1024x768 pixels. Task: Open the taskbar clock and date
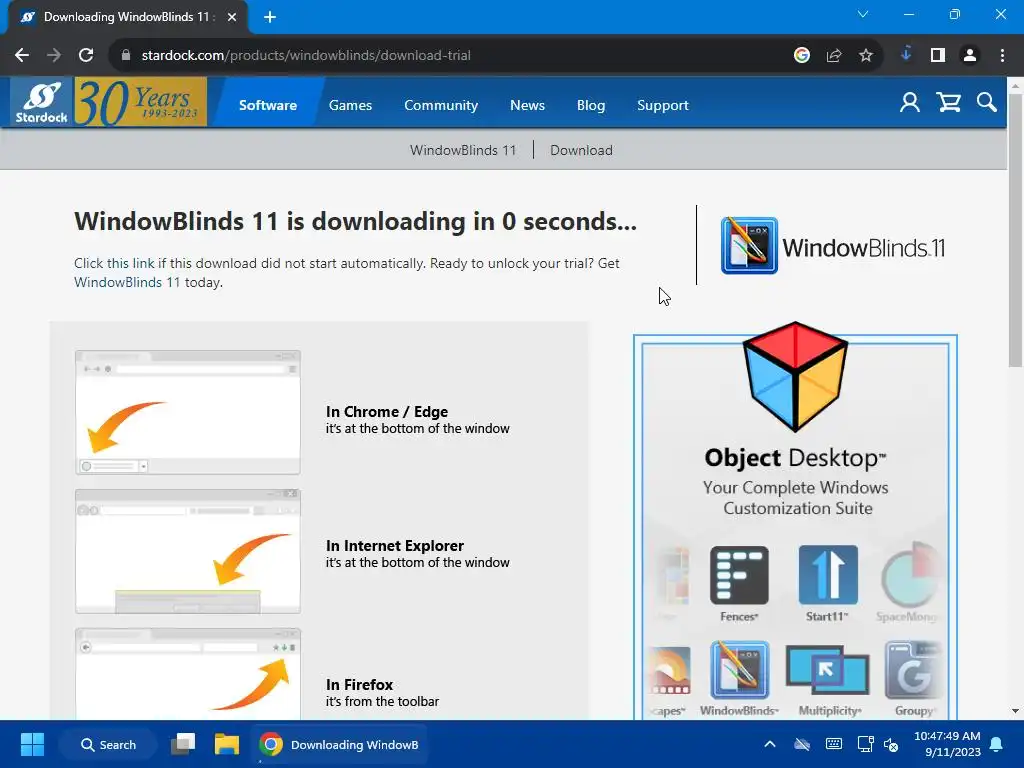point(947,744)
